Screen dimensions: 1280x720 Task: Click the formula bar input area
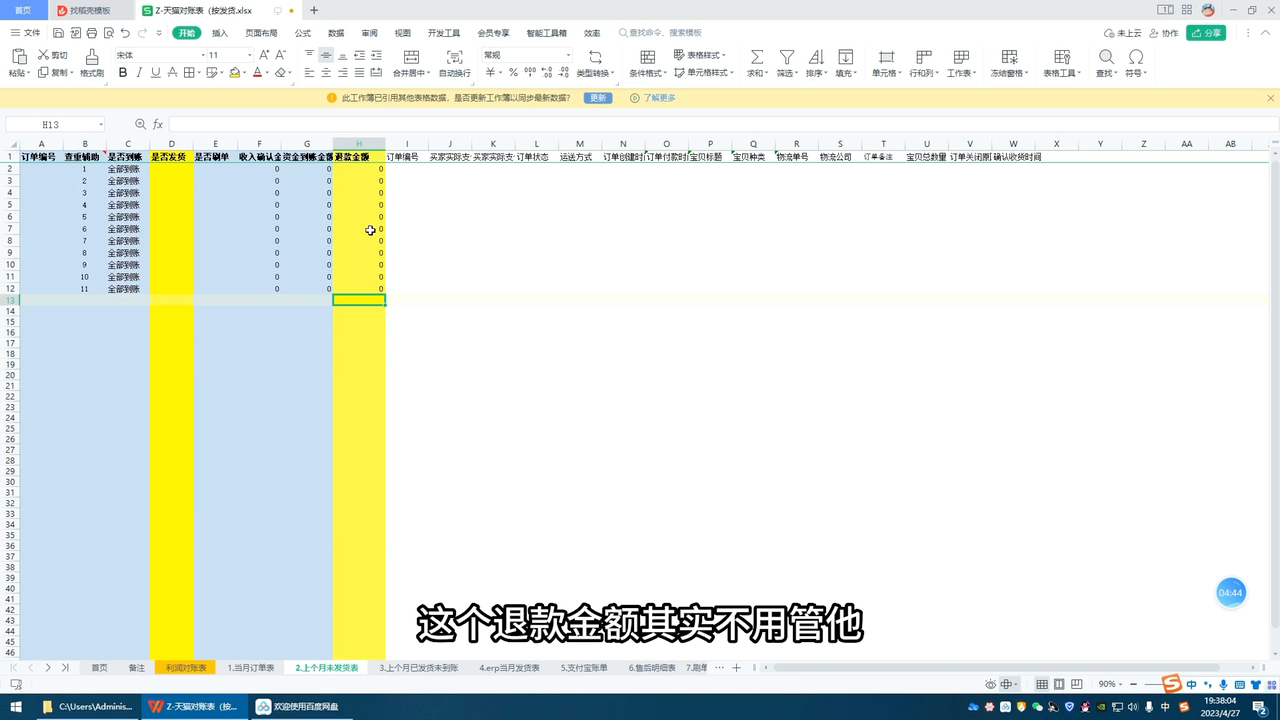720,124
